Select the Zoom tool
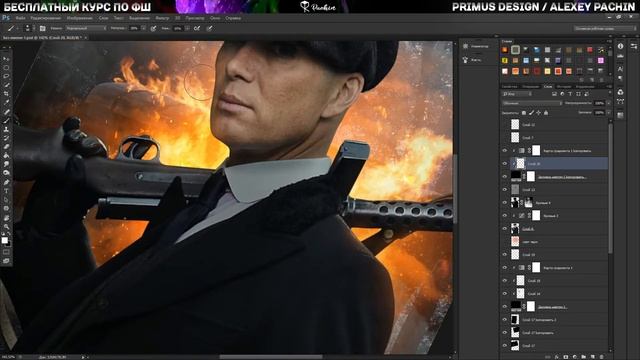The image size is (640, 360). (x=6, y=227)
